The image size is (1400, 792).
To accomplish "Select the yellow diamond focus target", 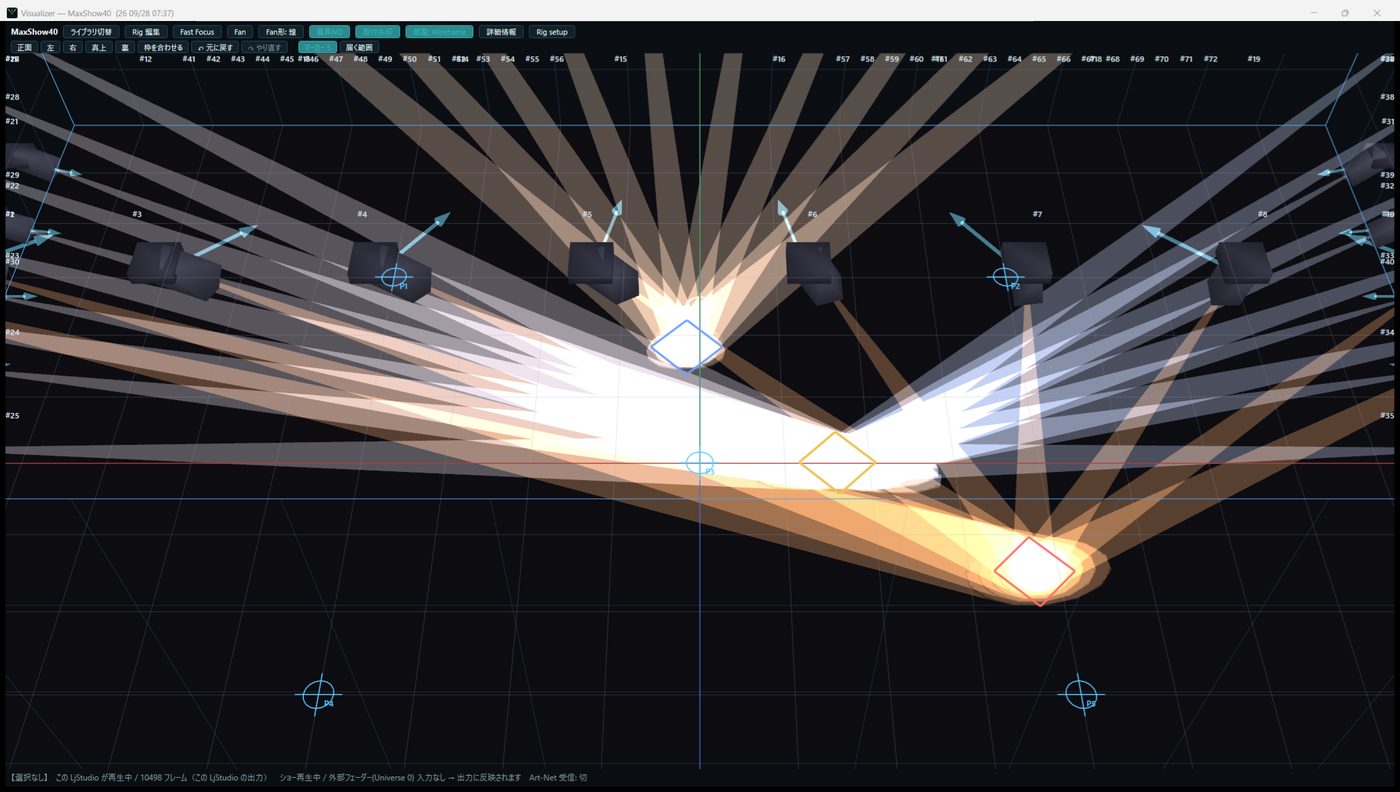I will pos(837,462).
